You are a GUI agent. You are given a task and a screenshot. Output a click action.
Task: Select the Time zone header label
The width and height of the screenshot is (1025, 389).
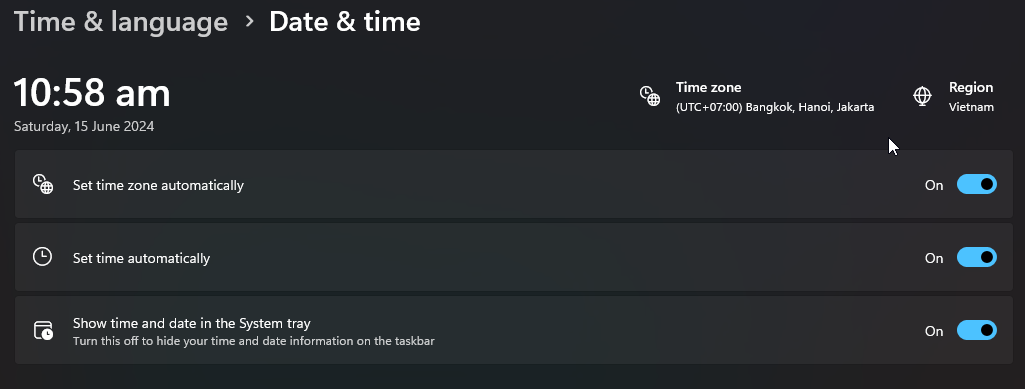709,88
